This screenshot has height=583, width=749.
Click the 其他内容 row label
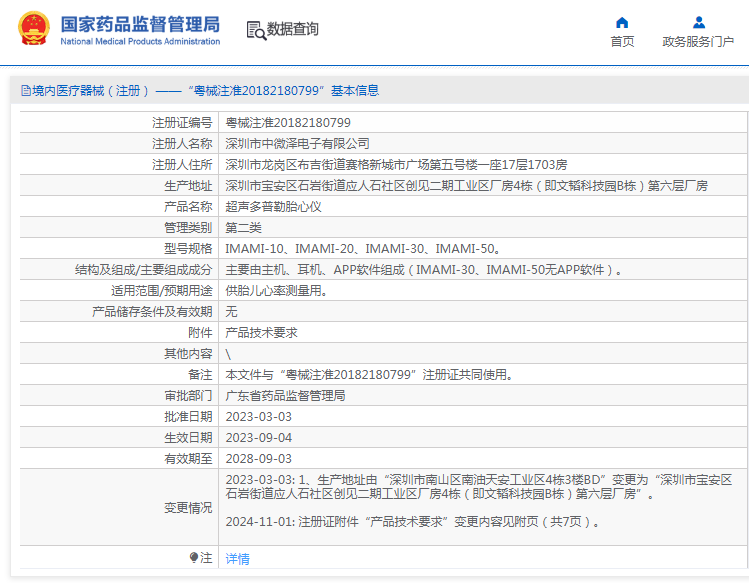tap(188, 354)
